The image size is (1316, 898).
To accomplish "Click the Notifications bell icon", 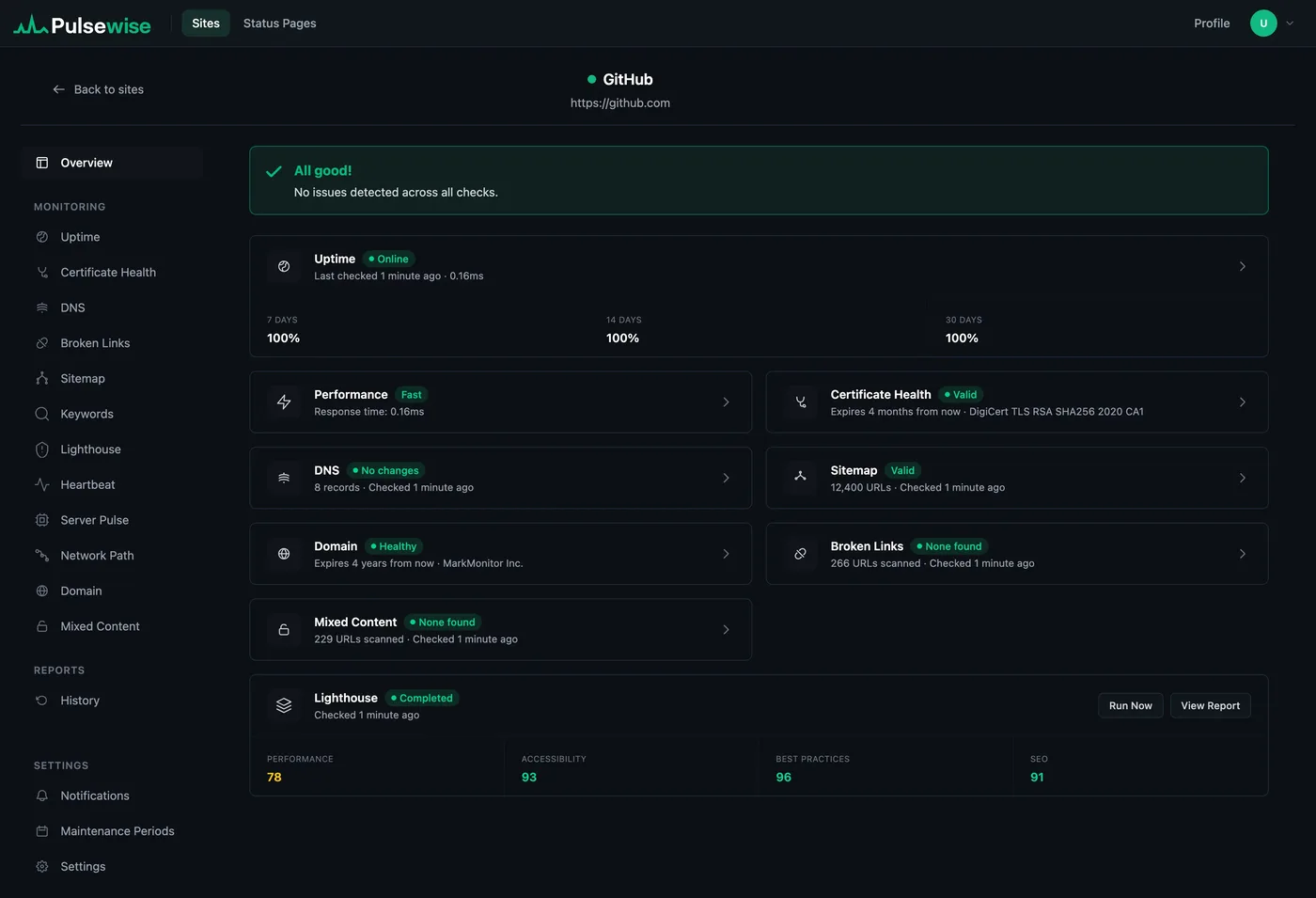I will point(42,796).
